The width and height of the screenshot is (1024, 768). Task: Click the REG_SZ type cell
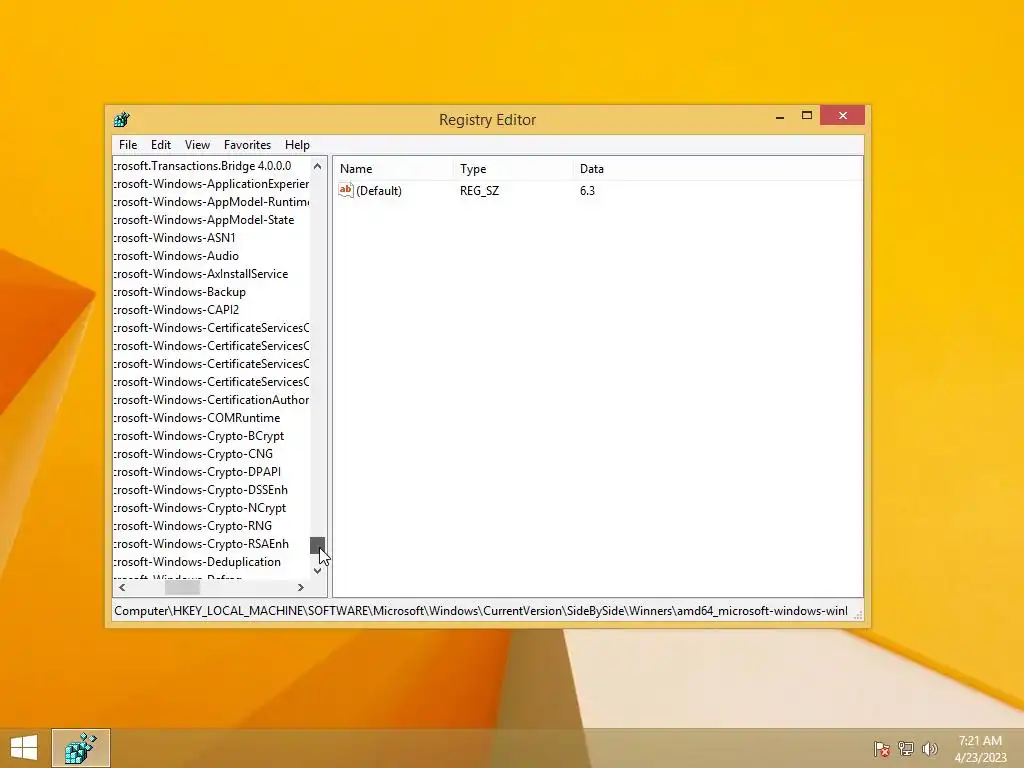pyautogui.click(x=479, y=191)
